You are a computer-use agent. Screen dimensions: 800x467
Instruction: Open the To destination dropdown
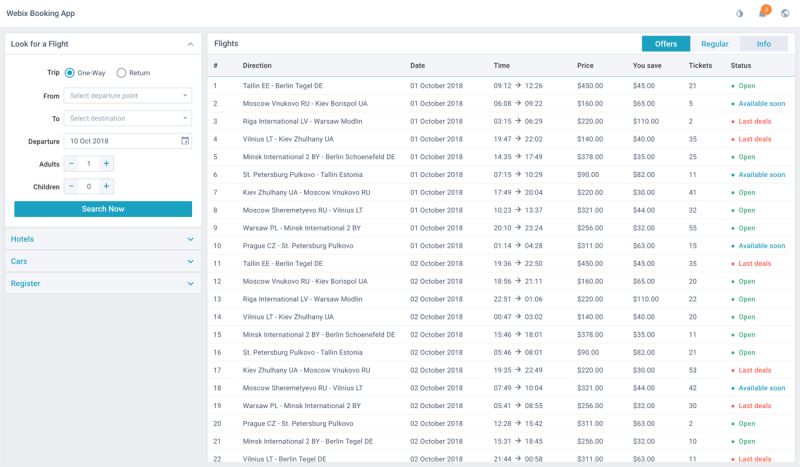coord(128,118)
